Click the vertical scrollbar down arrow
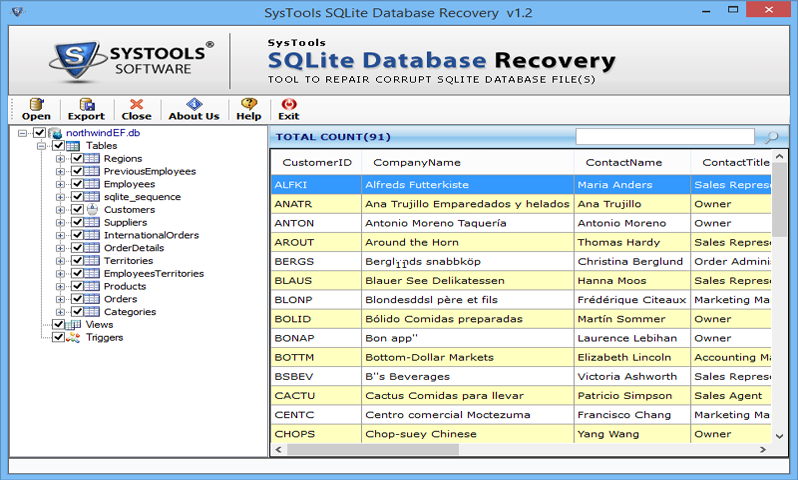 coord(779,436)
